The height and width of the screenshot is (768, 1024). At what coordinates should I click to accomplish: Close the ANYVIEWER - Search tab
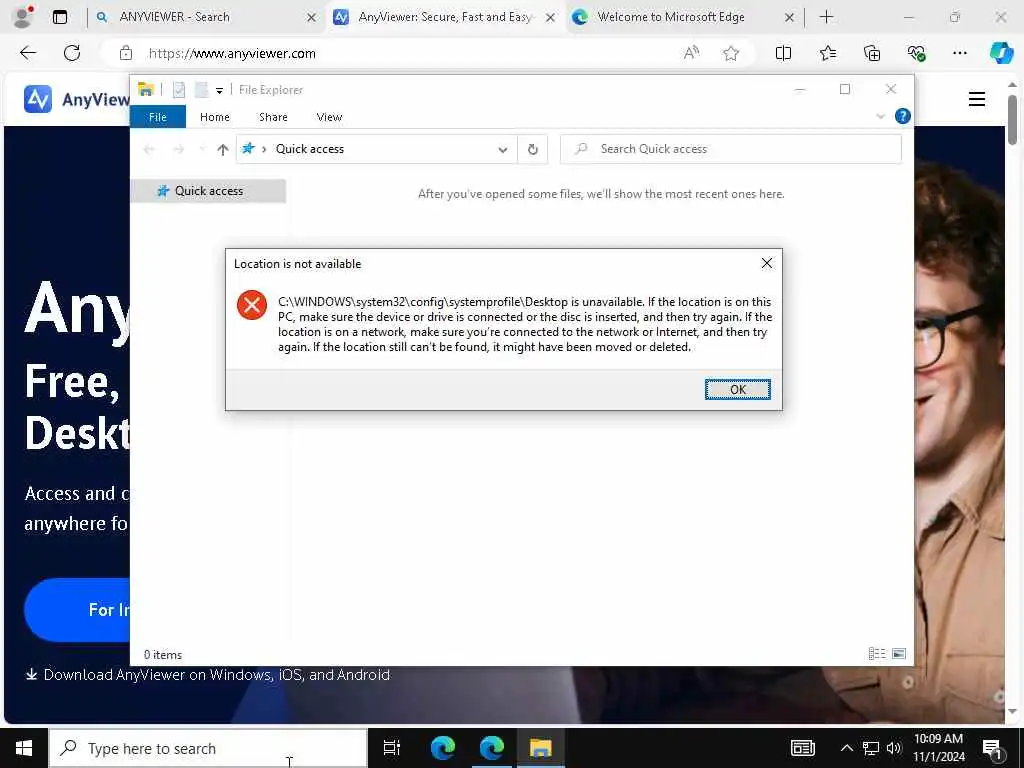click(x=312, y=17)
